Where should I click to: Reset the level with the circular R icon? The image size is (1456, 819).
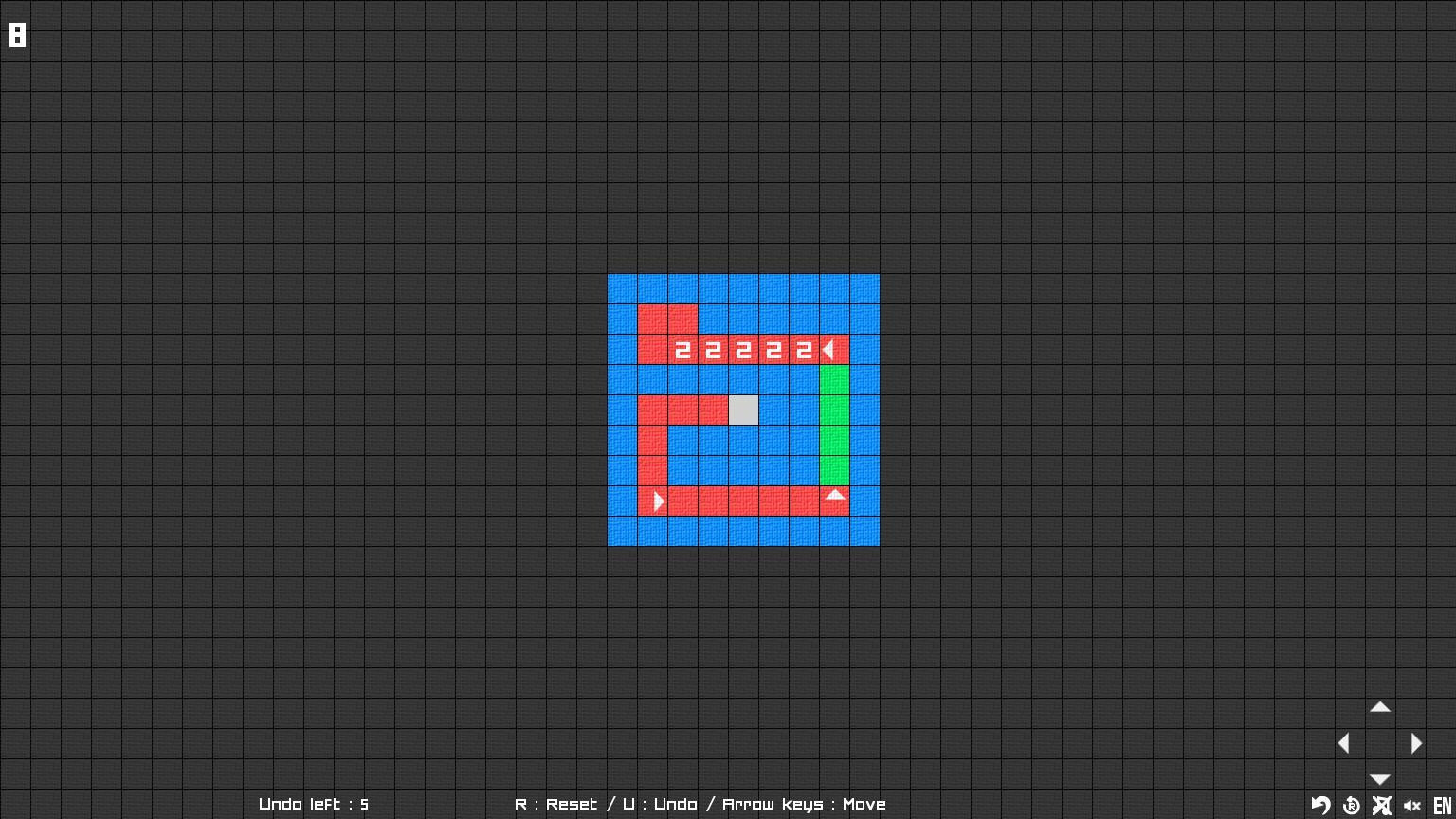1352,806
